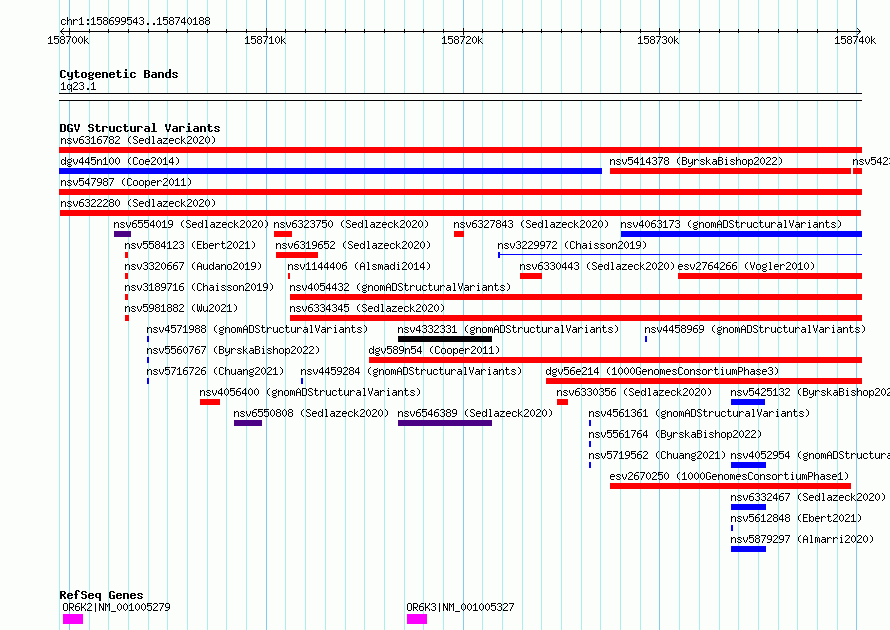
Task: Open the nsv3320667 (Audano2019) label
Action: [x=193, y=266]
